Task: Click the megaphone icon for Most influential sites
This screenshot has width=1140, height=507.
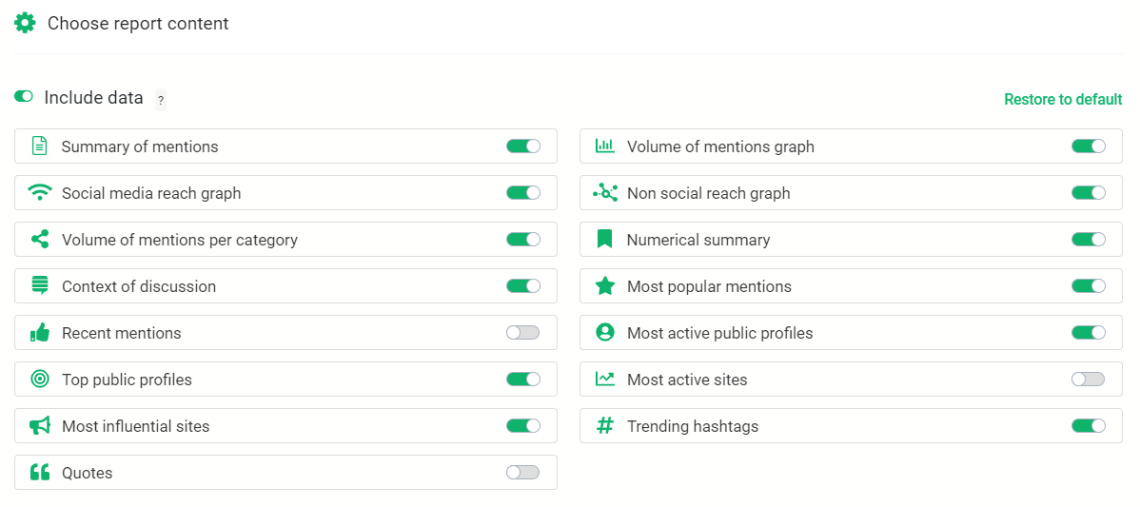Action: (x=40, y=426)
